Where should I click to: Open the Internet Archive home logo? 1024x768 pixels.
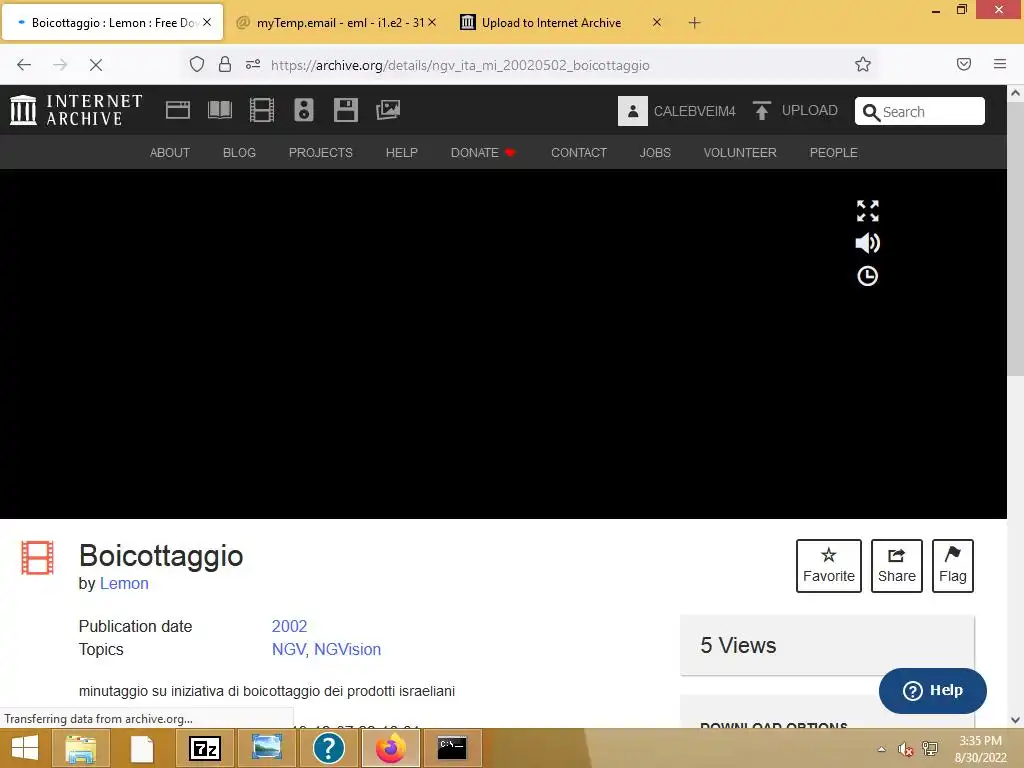click(x=76, y=110)
